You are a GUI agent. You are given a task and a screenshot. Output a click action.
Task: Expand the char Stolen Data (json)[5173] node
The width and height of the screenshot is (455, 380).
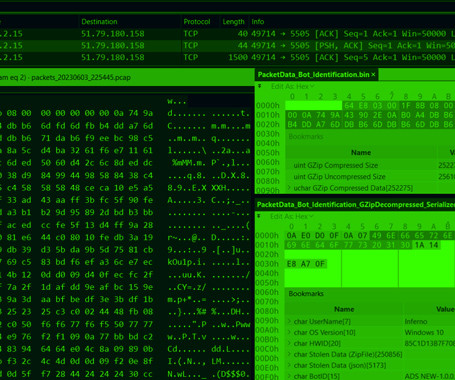[289, 365]
